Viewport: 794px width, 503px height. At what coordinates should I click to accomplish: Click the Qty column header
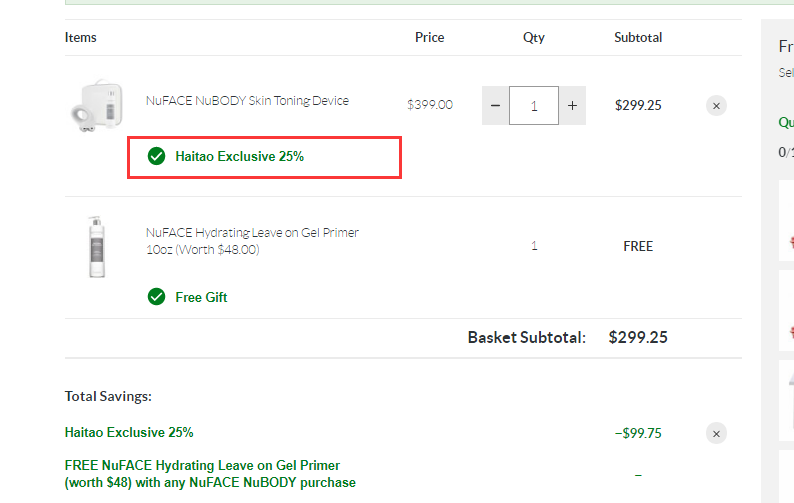point(534,37)
